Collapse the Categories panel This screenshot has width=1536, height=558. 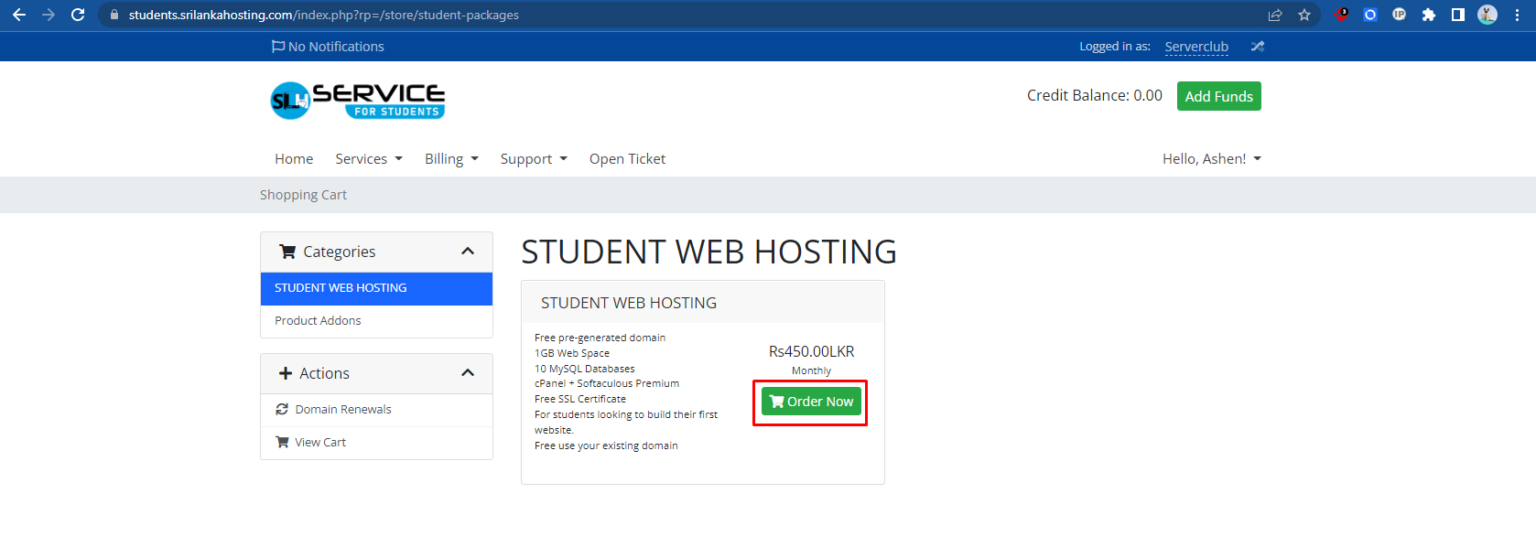pos(467,252)
